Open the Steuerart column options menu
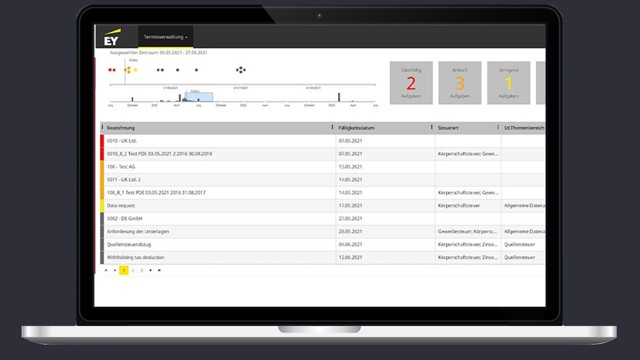640x360 pixels. (498, 127)
